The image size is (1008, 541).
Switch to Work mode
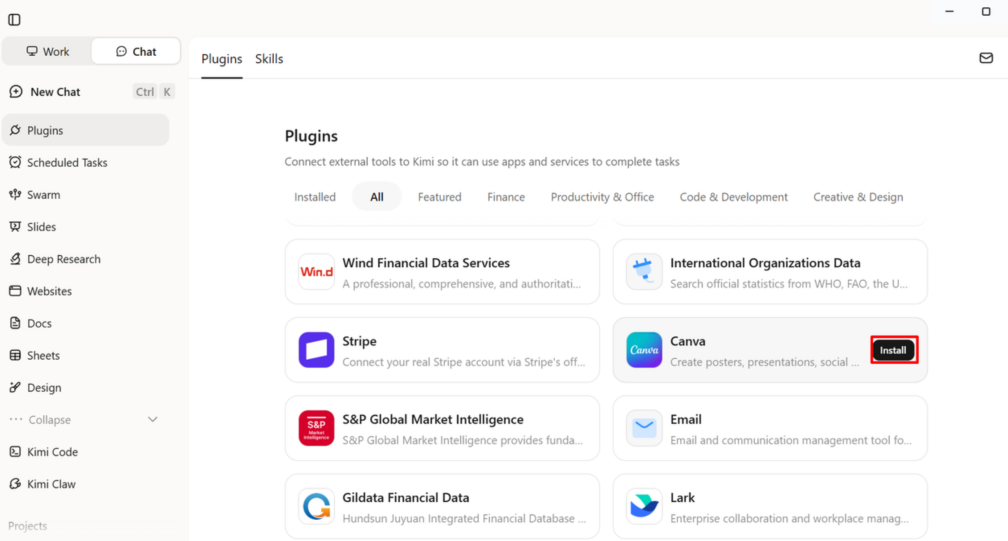(x=48, y=51)
